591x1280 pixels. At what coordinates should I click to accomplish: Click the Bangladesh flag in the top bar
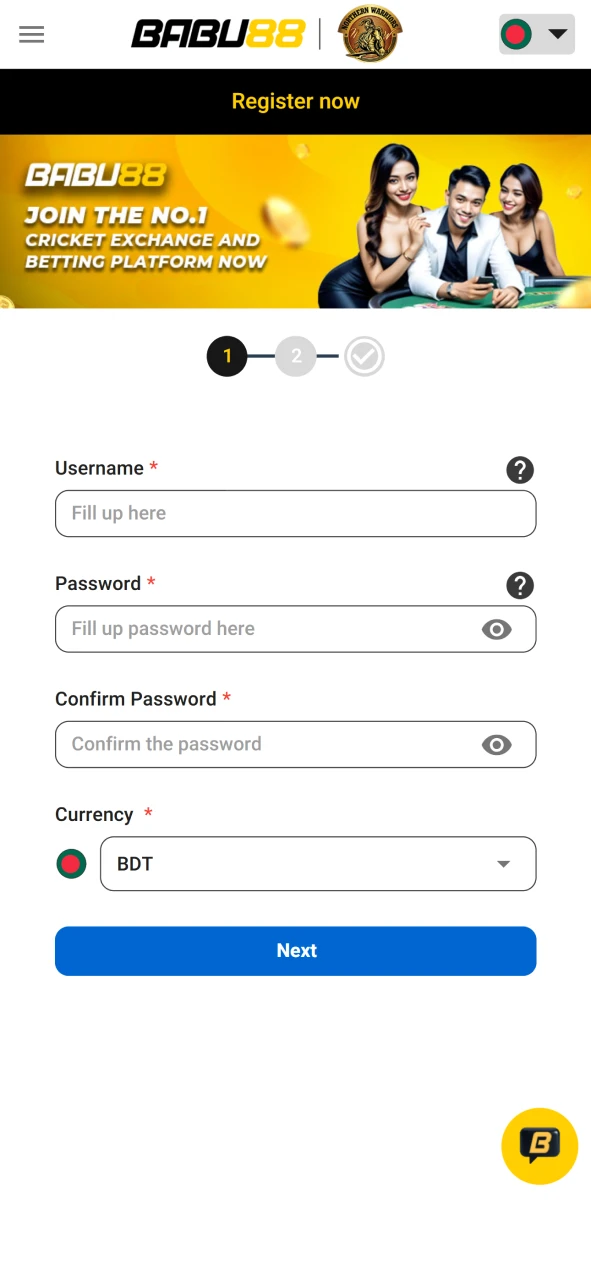[x=519, y=33]
